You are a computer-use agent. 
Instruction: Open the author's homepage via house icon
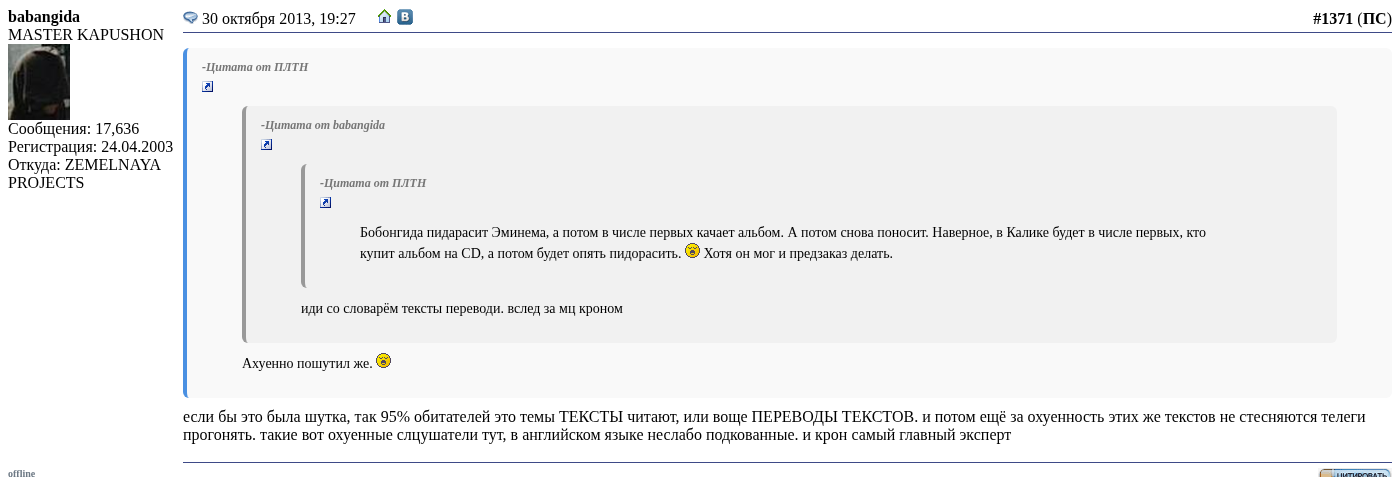(x=385, y=17)
